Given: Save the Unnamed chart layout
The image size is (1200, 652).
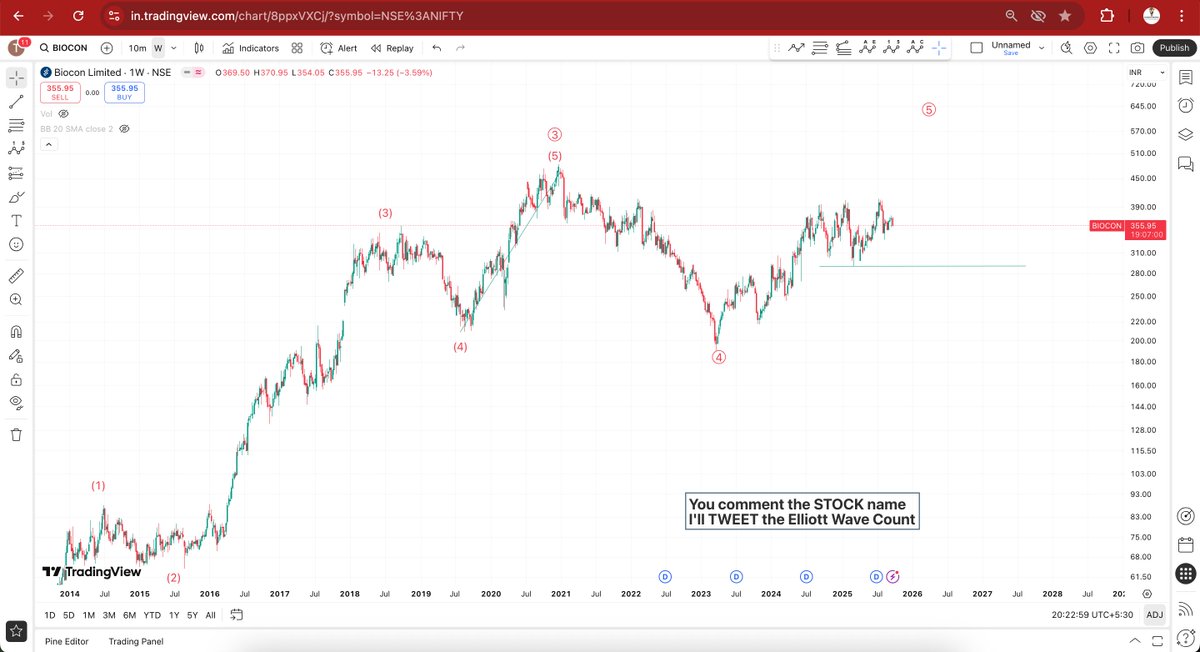Looking at the screenshot, I should 1011,53.
